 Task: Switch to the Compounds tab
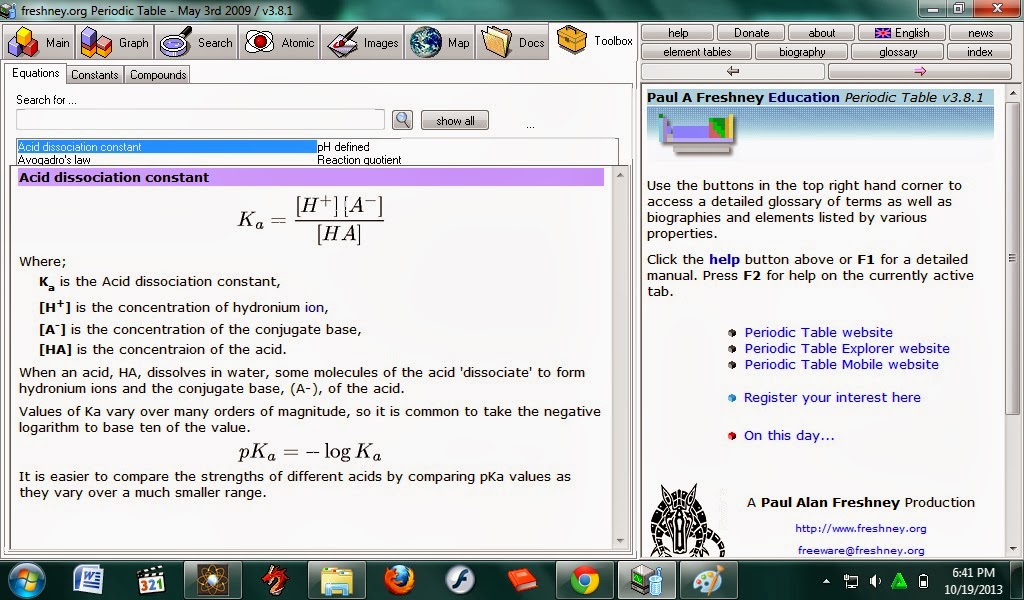[x=158, y=75]
